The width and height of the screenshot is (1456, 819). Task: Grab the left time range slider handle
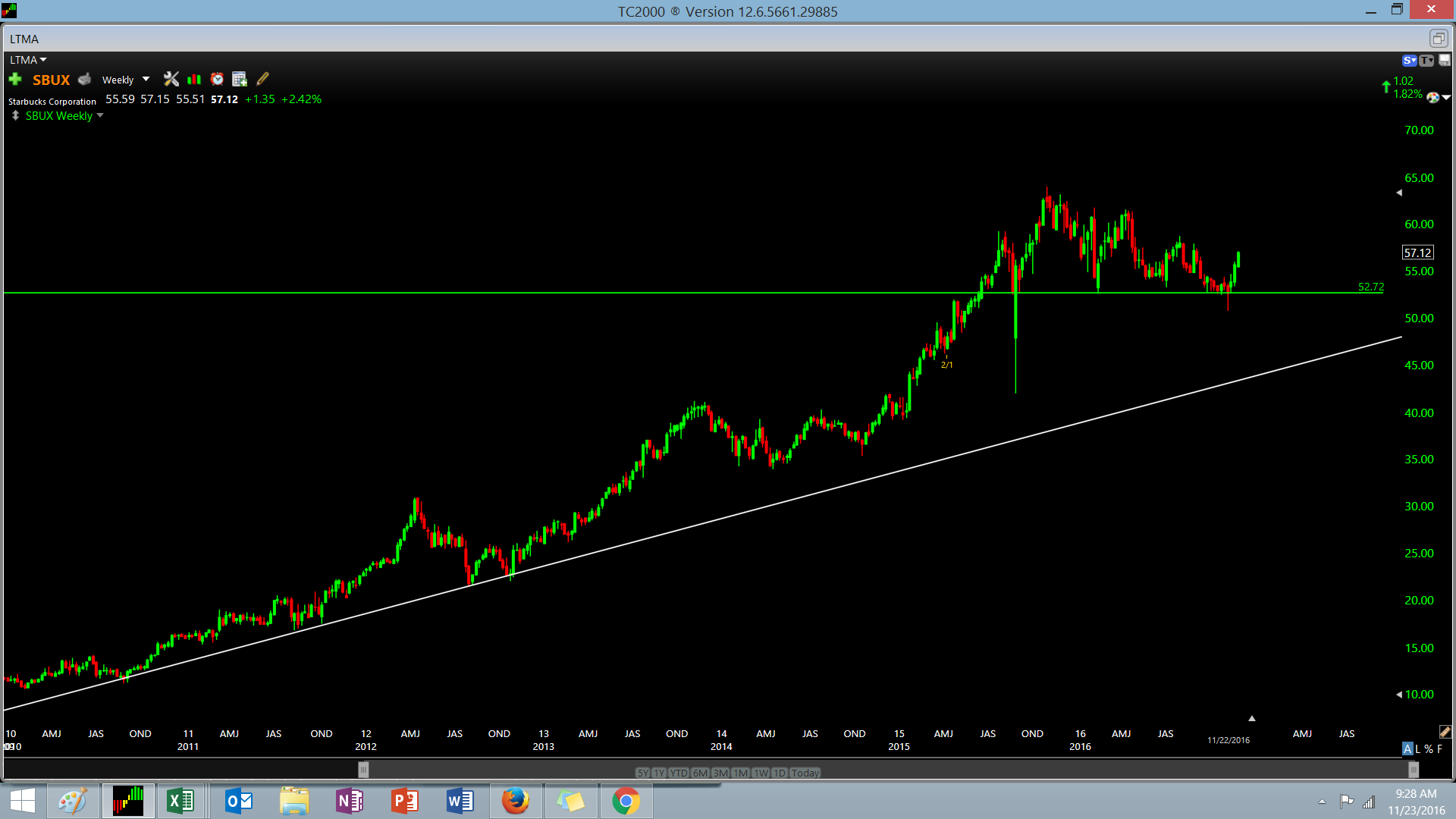(363, 770)
